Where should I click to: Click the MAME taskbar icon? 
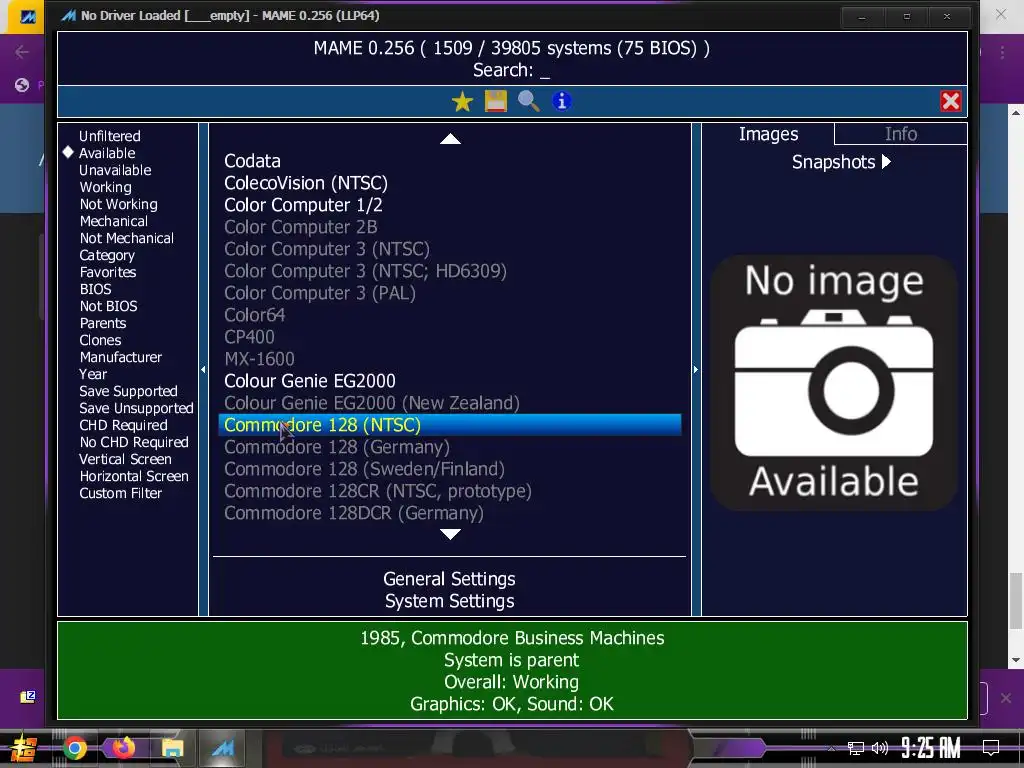[223, 748]
